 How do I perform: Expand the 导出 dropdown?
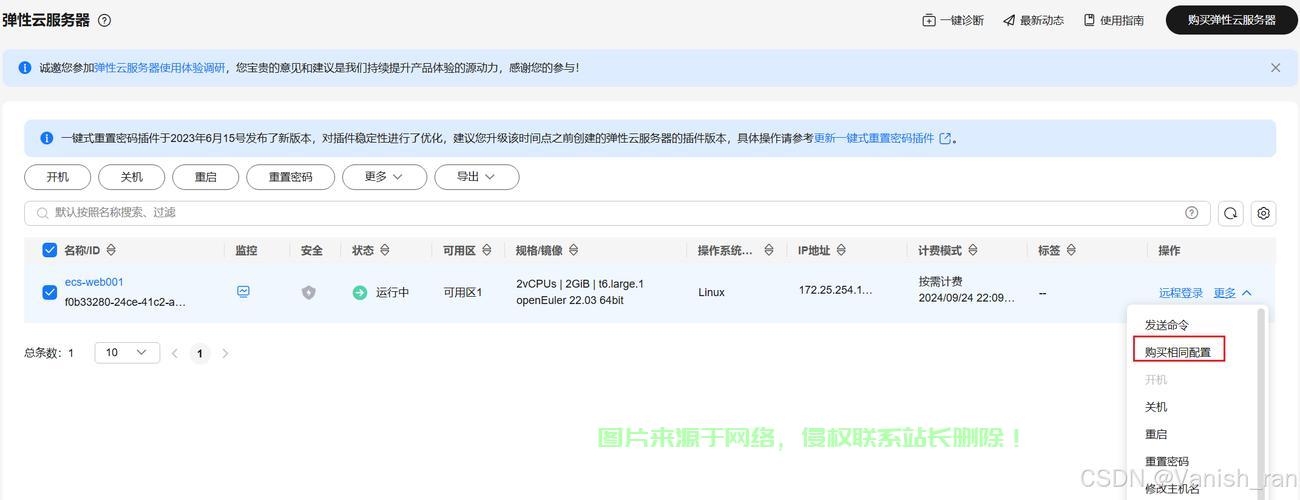coord(476,177)
